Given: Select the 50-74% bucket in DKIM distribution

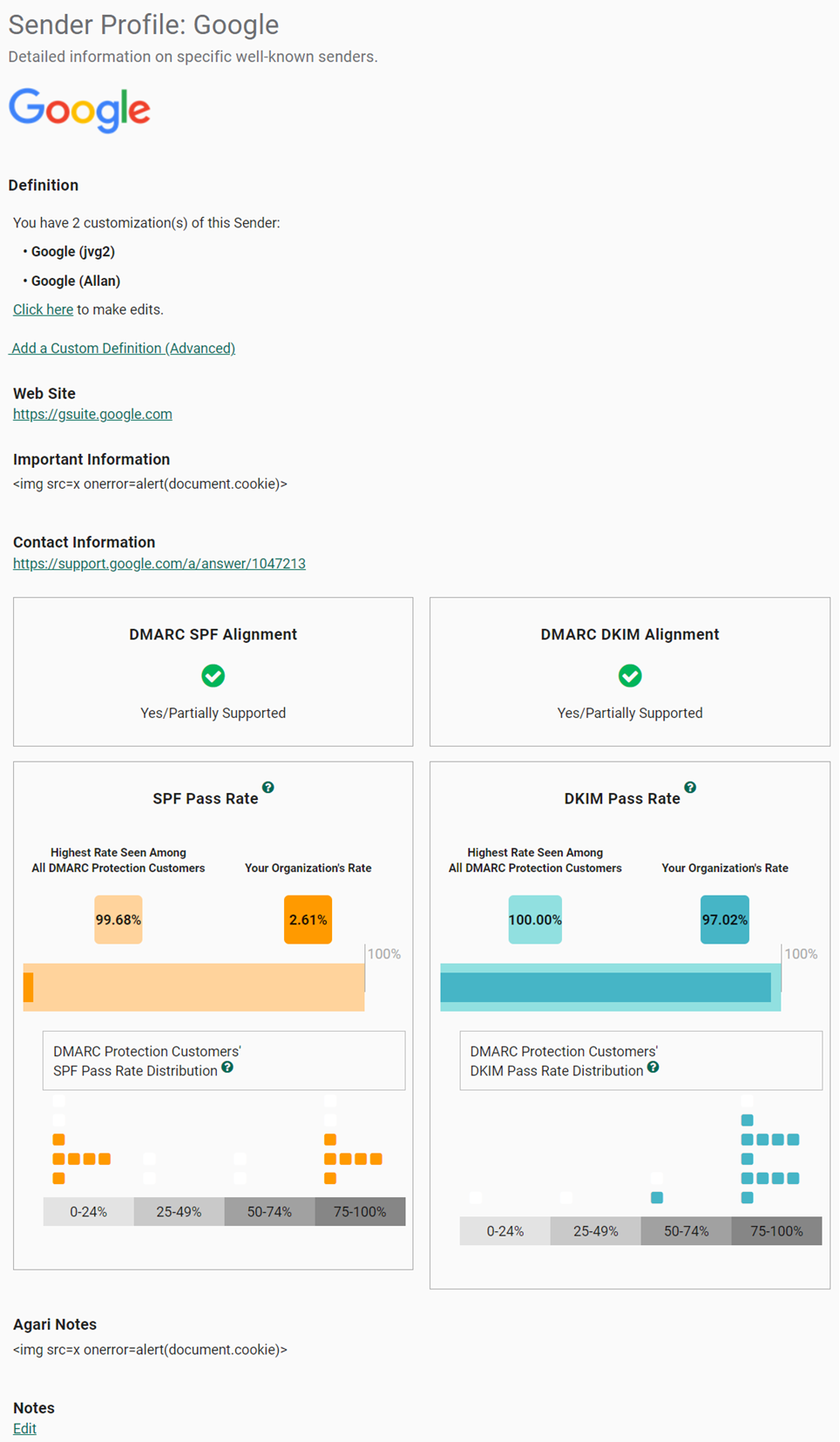Looking at the screenshot, I should tap(687, 1231).
